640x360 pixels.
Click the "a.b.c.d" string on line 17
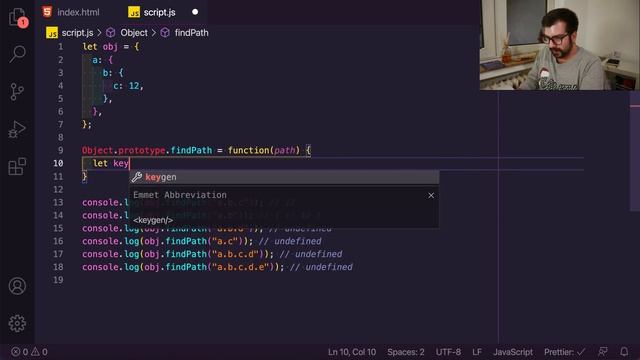point(235,254)
